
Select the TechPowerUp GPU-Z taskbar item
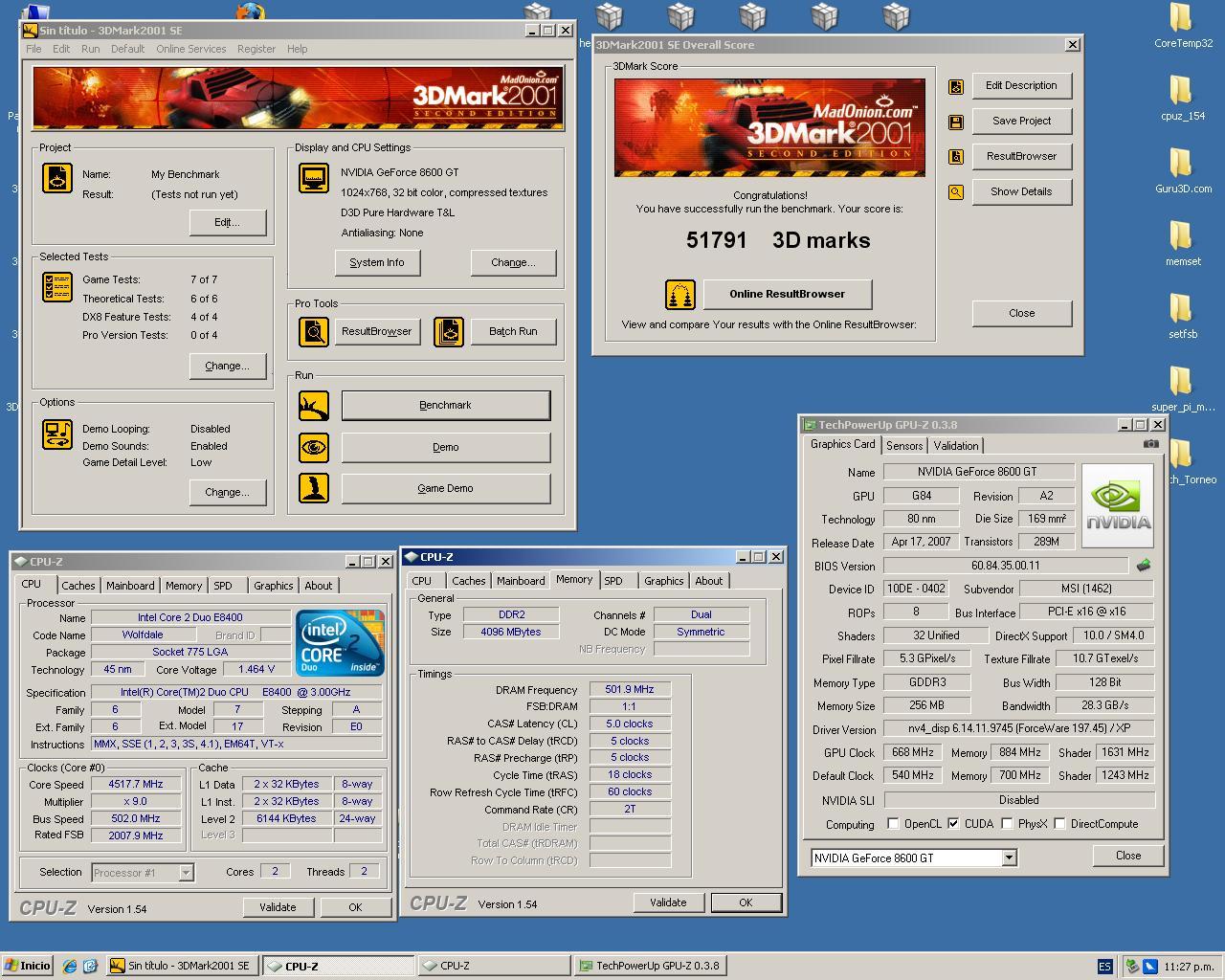(649, 966)
